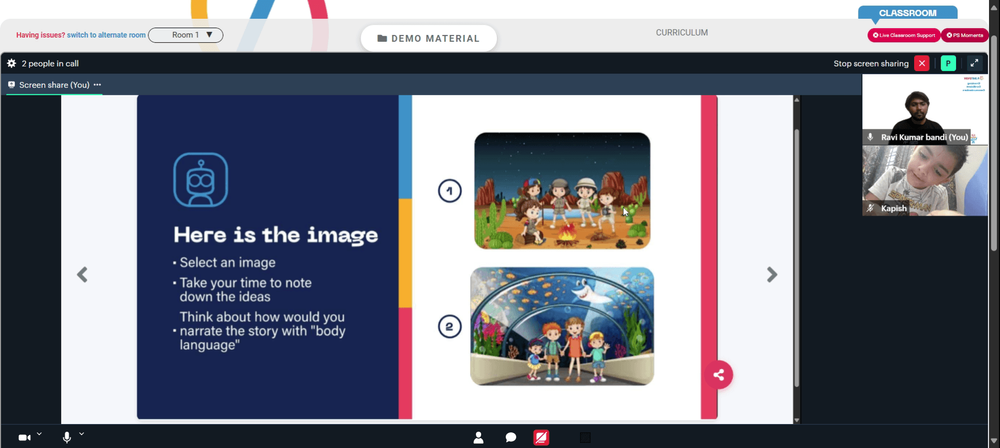Click the camera icon in bottom bar
This screenshot has width=1000, height=448.
point(24,437)
